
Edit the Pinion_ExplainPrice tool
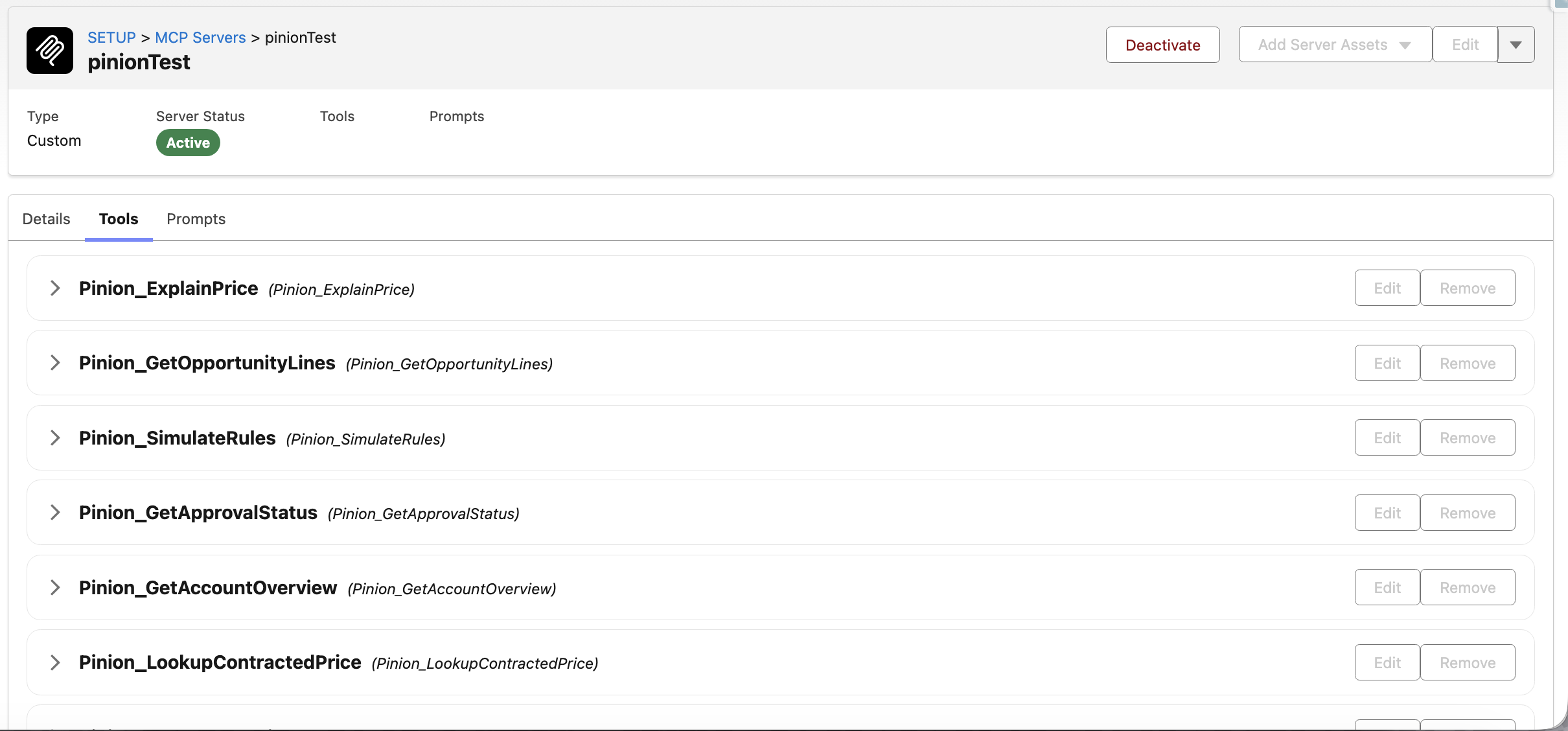click(x=1387, y=288)
